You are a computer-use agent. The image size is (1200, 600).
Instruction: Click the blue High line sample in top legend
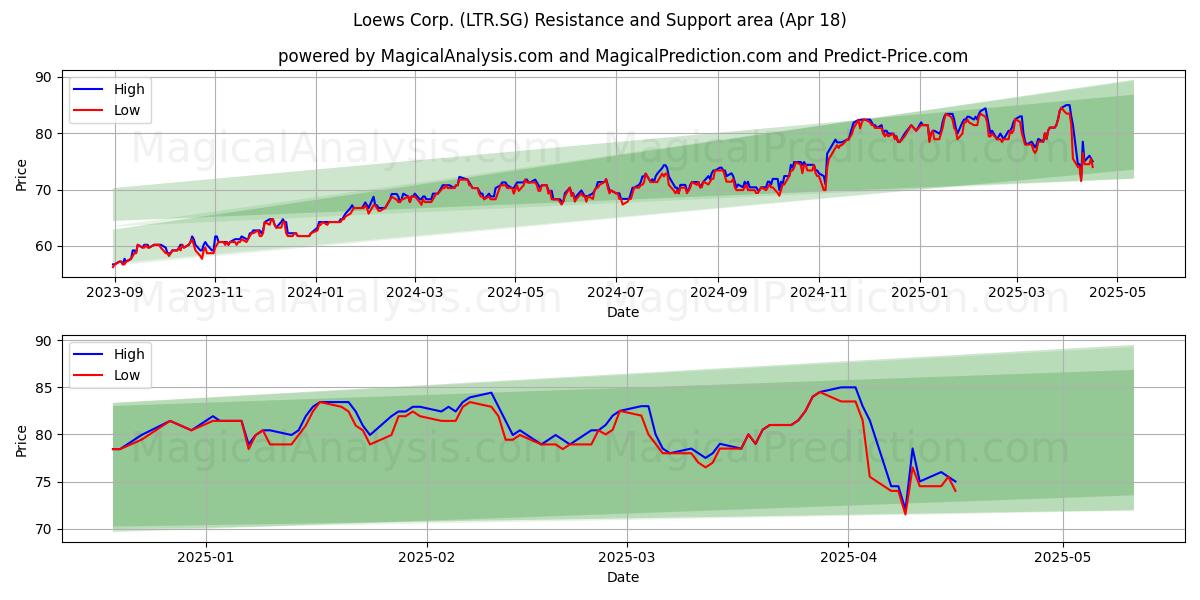coord(90,89)
